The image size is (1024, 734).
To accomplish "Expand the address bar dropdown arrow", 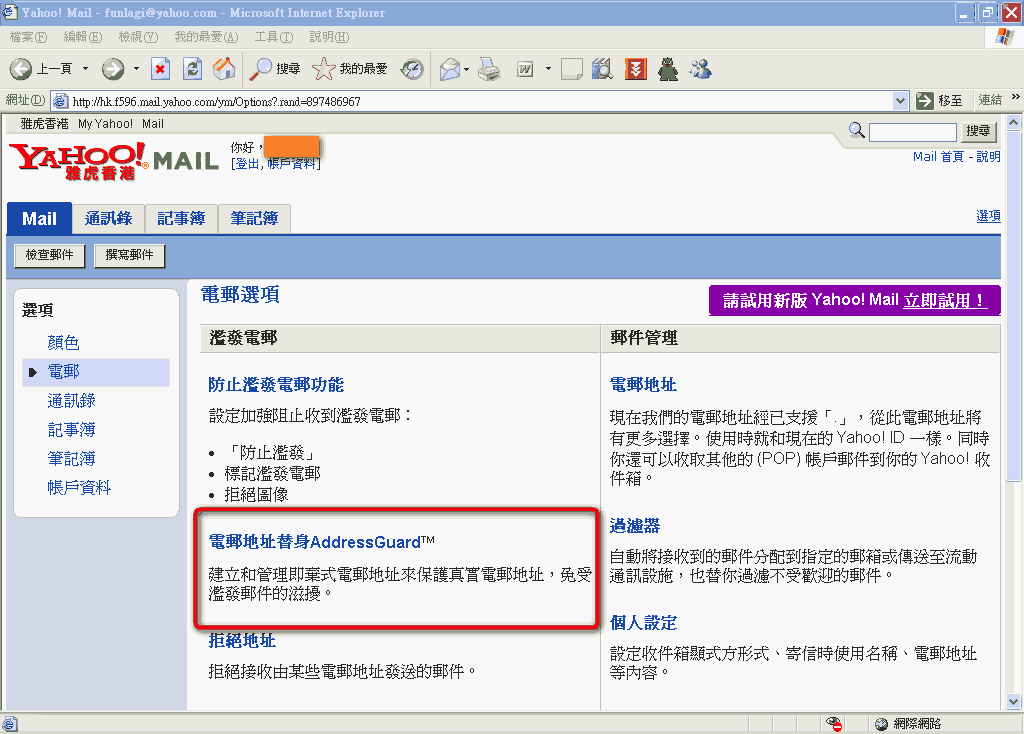I will pyautogui.click(x=900, y=101).
